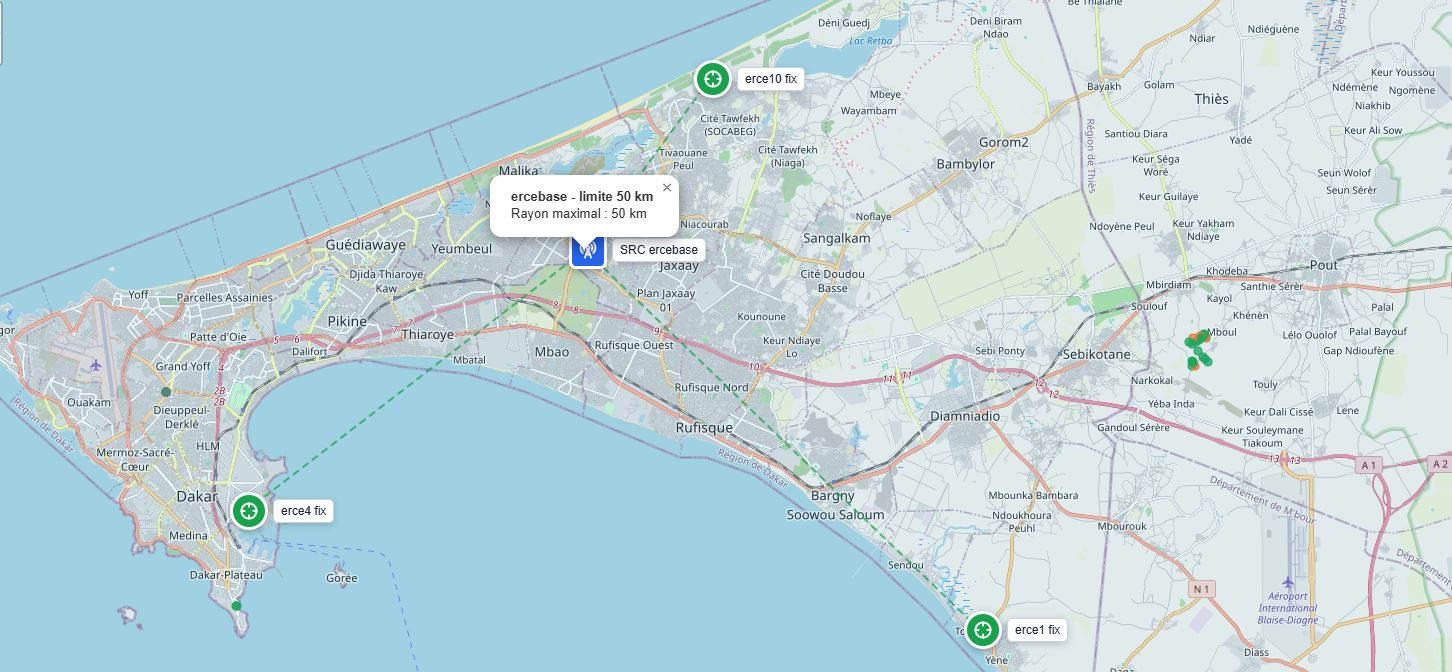Viewport: 1452px width, 672px height.
Task: Click the "Guédiawaye" map label
Action: pos(366,245)
